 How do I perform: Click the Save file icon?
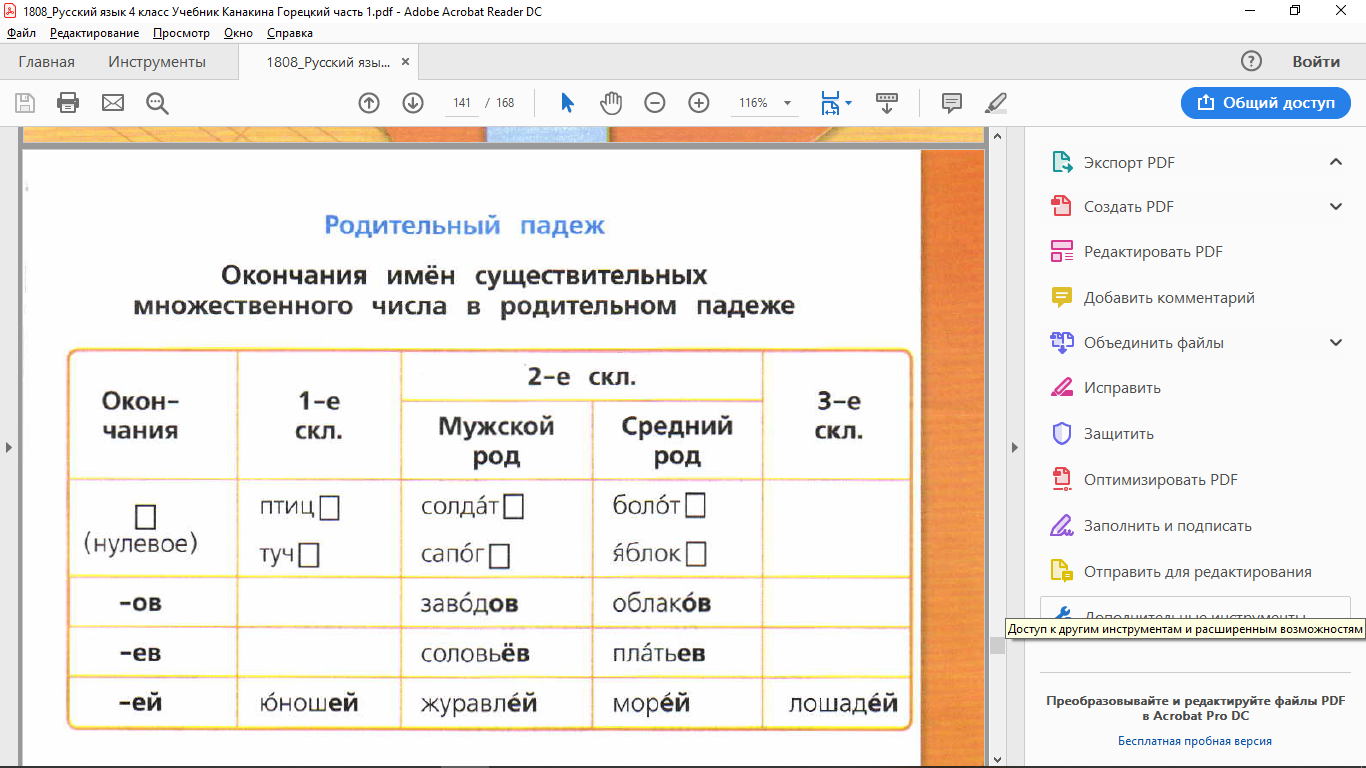coord(25,102)
